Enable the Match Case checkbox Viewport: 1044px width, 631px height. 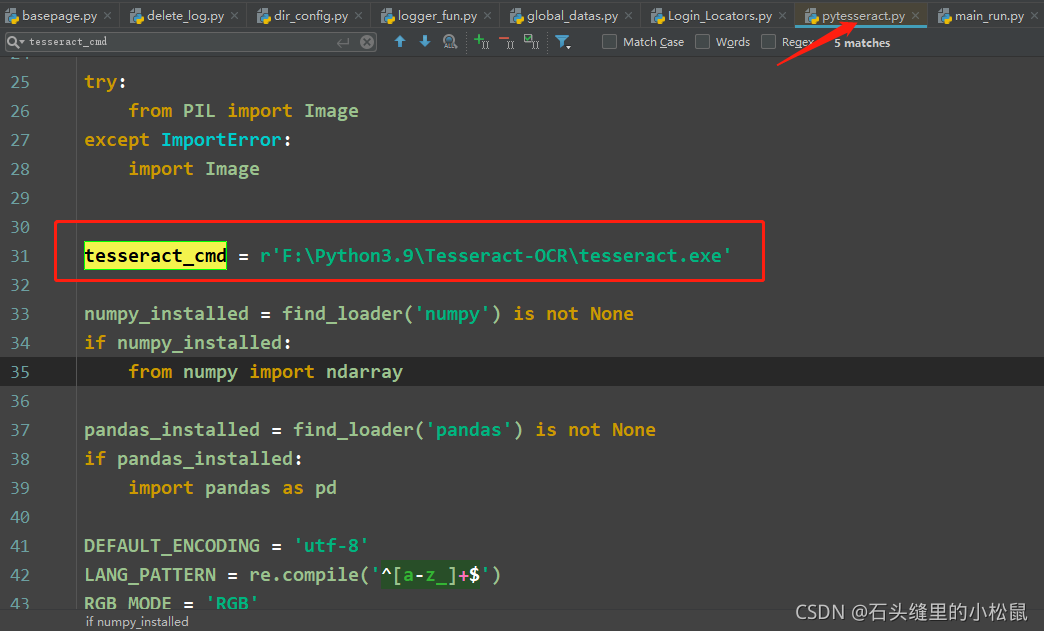pyautogui.click(x=609, y=42)
